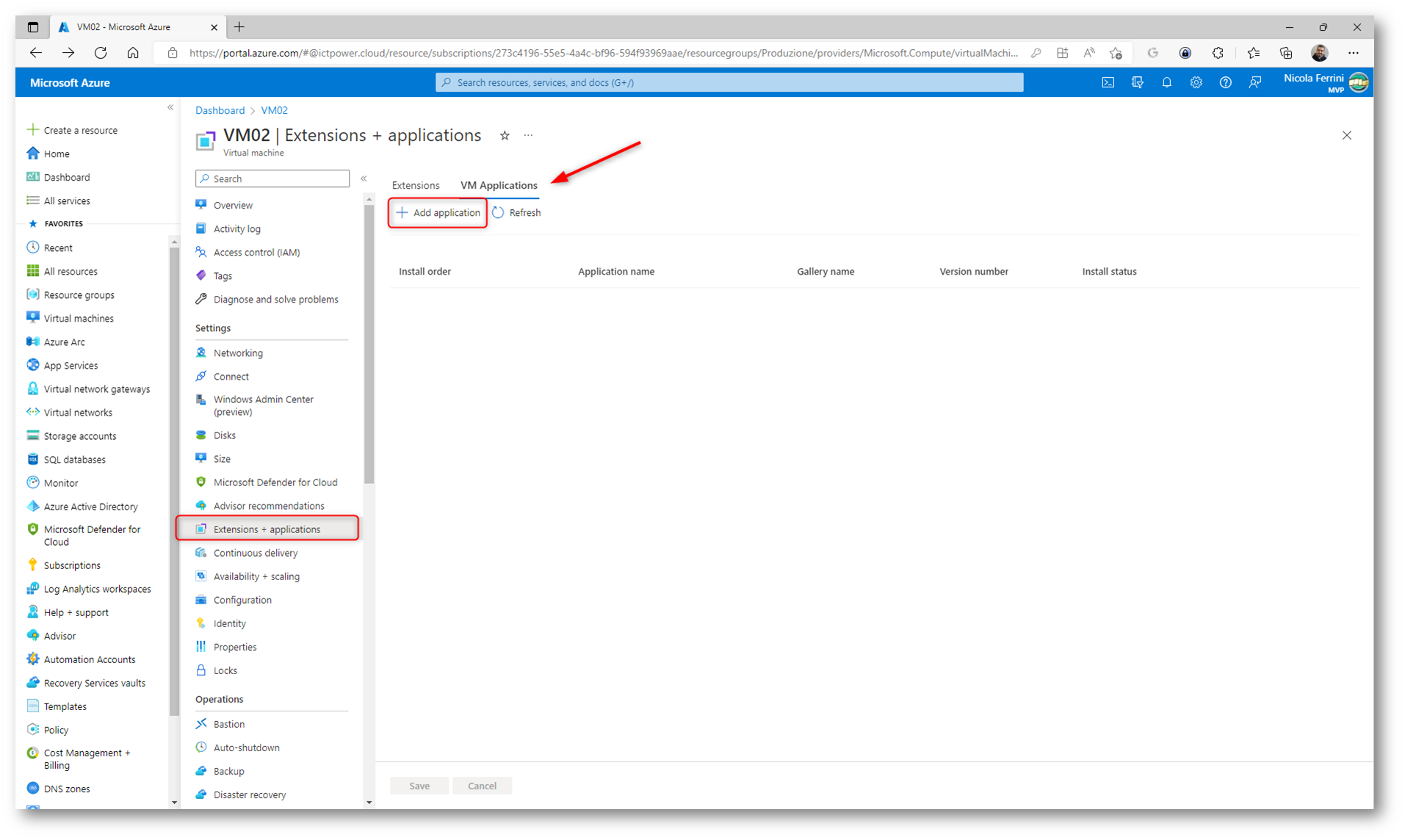Open Access control (IAM)
The width and height of the screenshot is (1405, 840).
pos(256,252)
